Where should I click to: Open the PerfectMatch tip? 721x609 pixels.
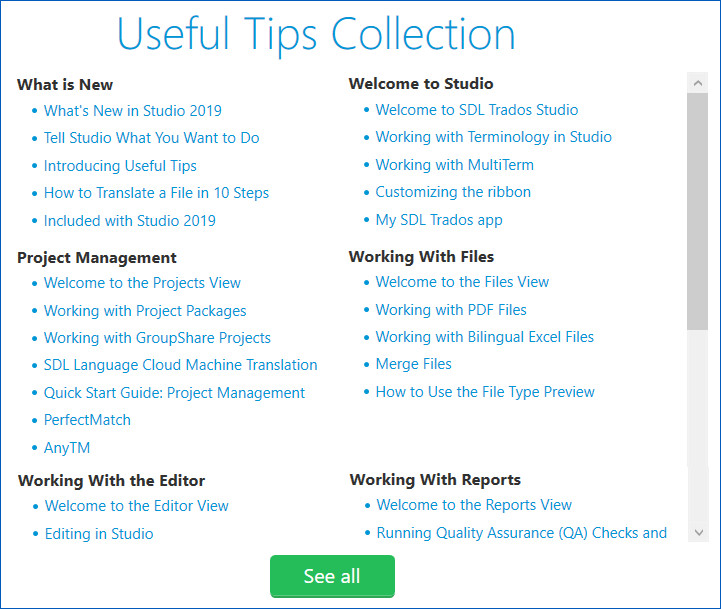87,420
